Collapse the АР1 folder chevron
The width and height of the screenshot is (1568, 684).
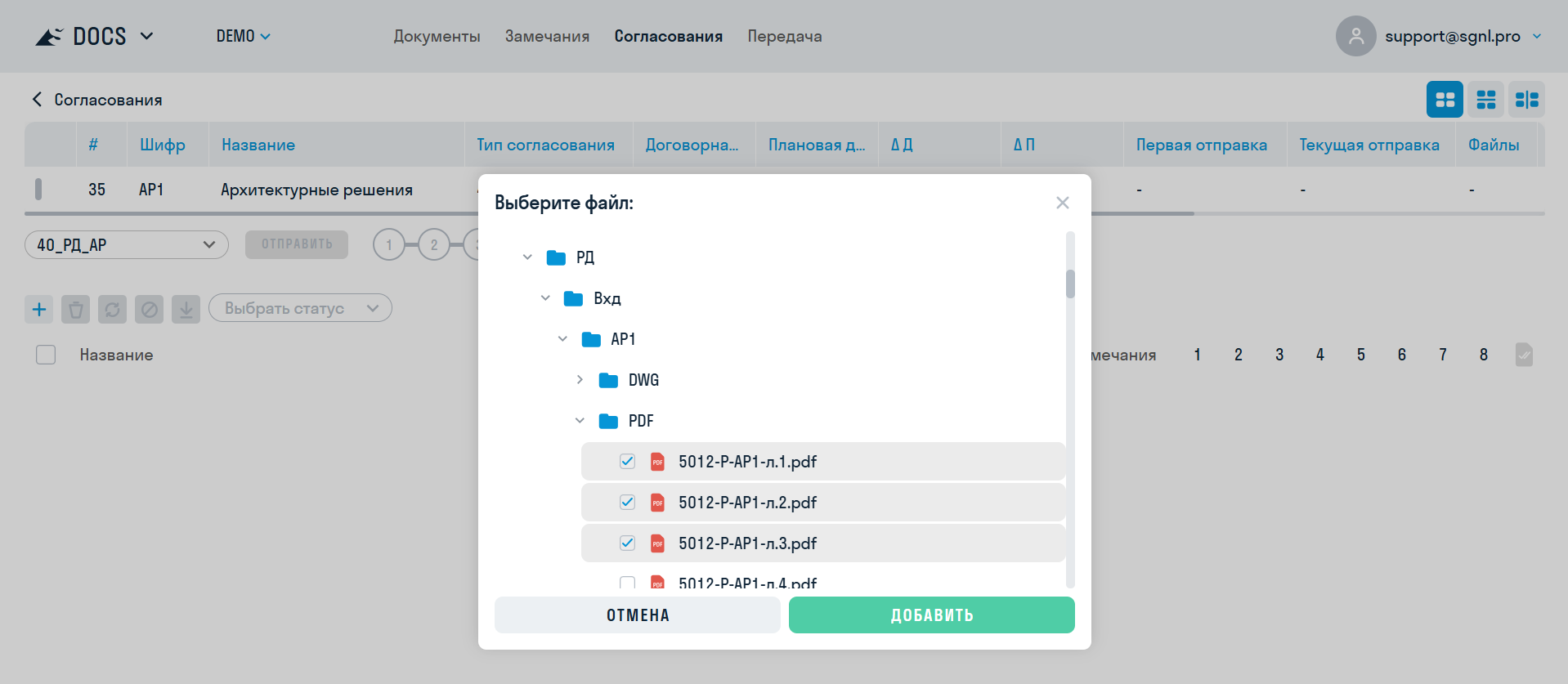[562, 339]
